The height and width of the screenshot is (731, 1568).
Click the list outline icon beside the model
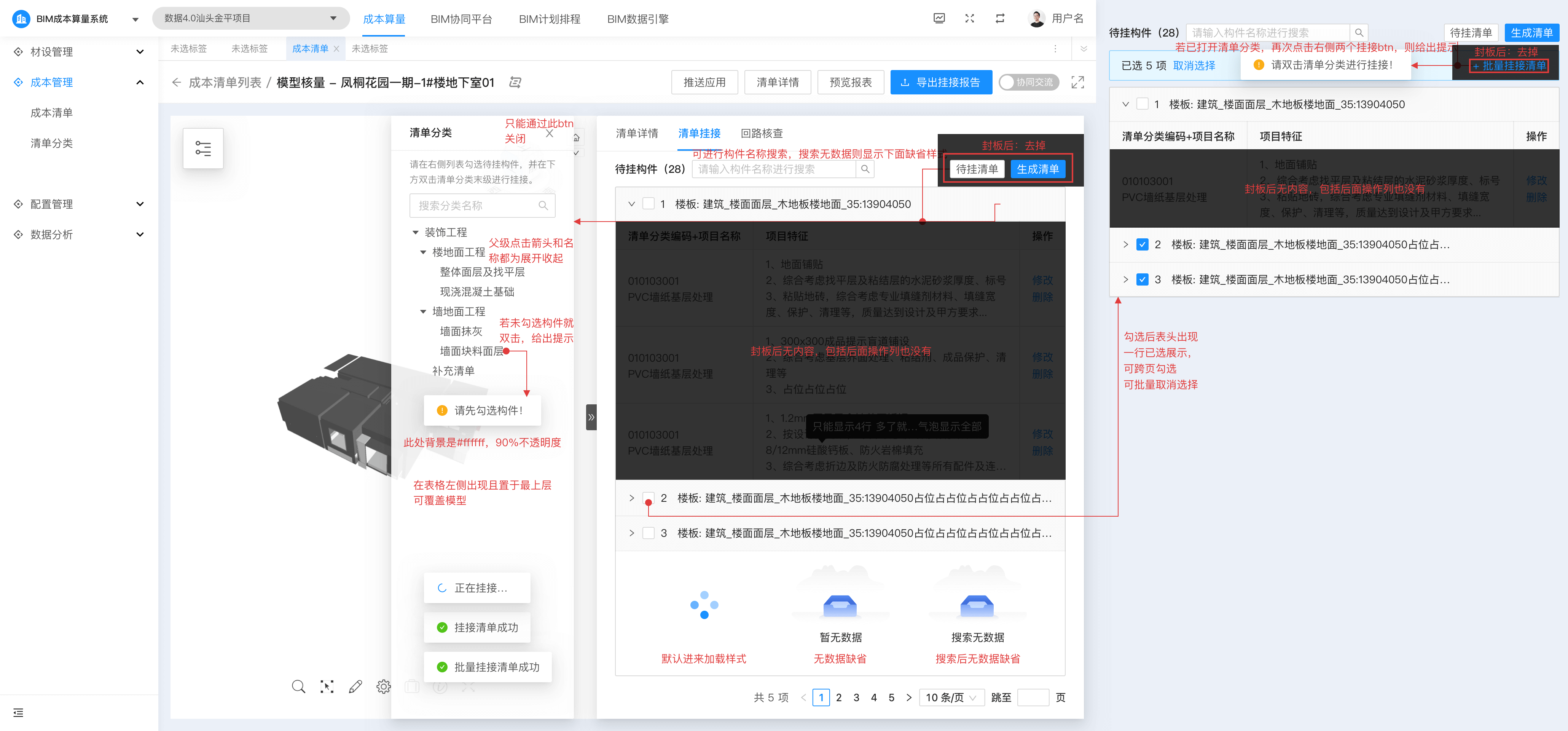pos(203,148)
